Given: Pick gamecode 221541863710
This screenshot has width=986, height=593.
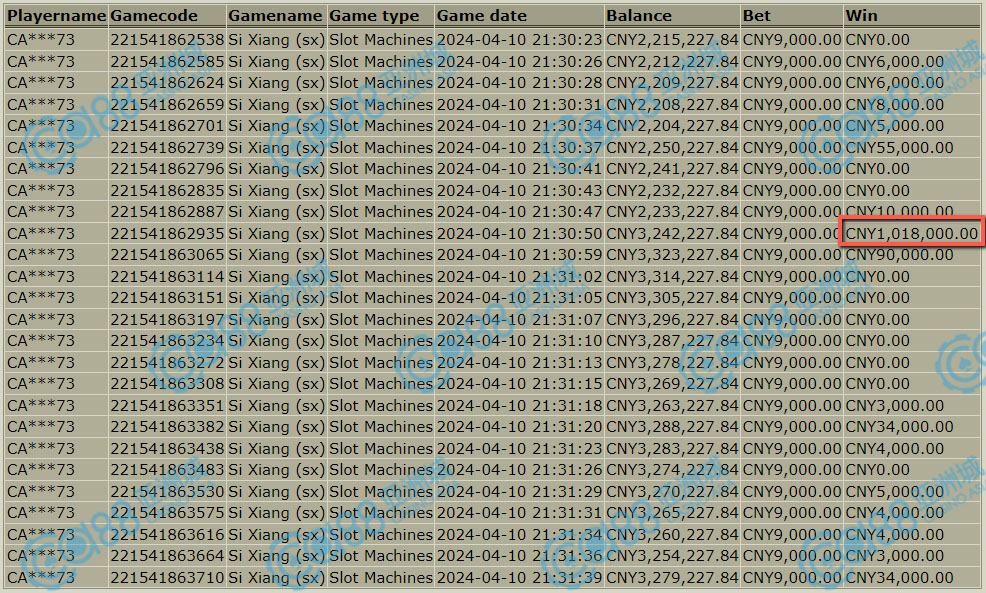Looking at the screenshot, I should click(167, 578).
